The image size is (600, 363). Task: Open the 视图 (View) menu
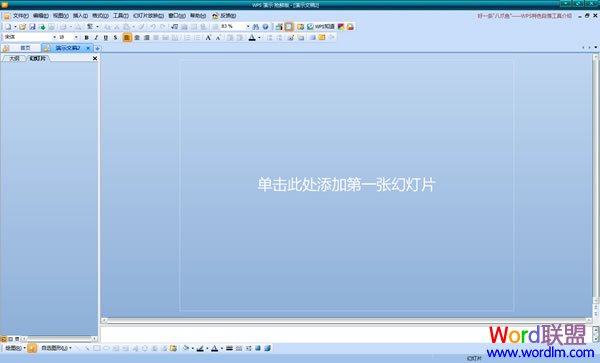click(60, 16)
